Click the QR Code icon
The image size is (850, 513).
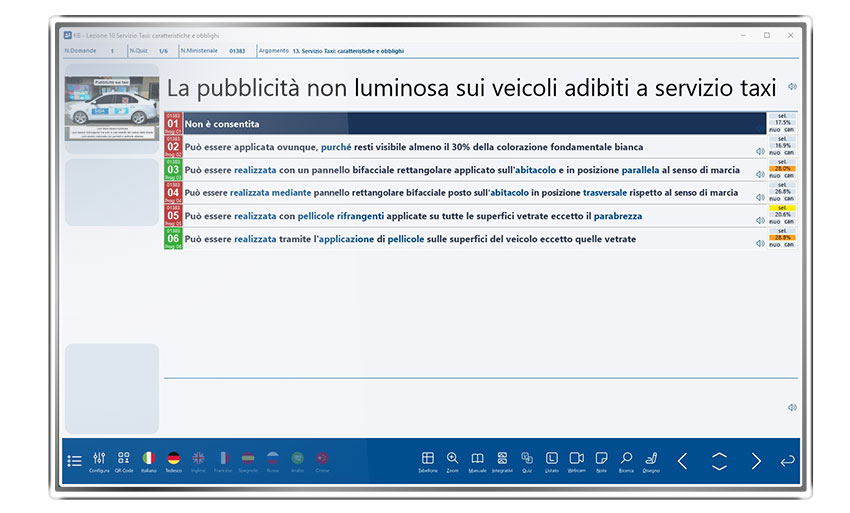coord(124,459)
